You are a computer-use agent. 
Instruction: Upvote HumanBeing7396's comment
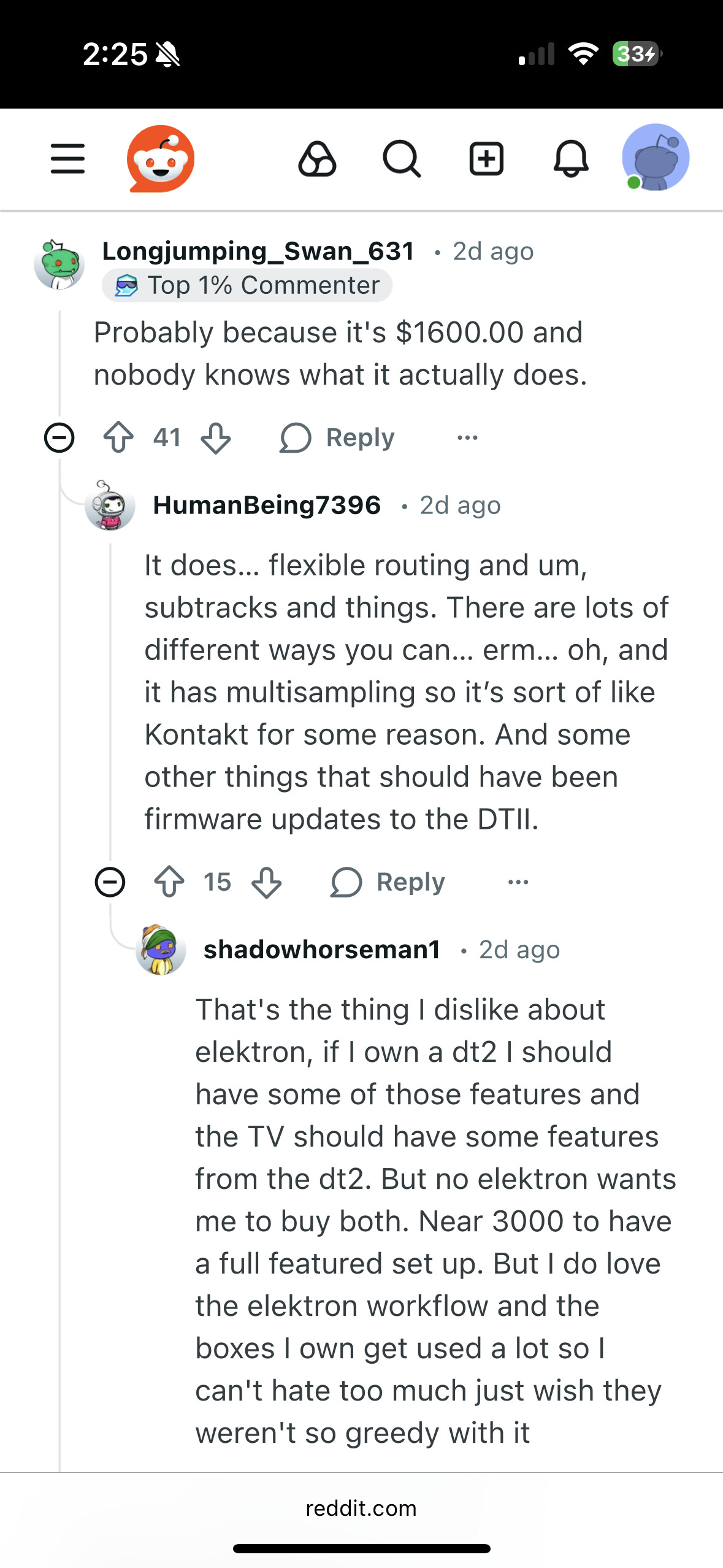pos(169,882)
